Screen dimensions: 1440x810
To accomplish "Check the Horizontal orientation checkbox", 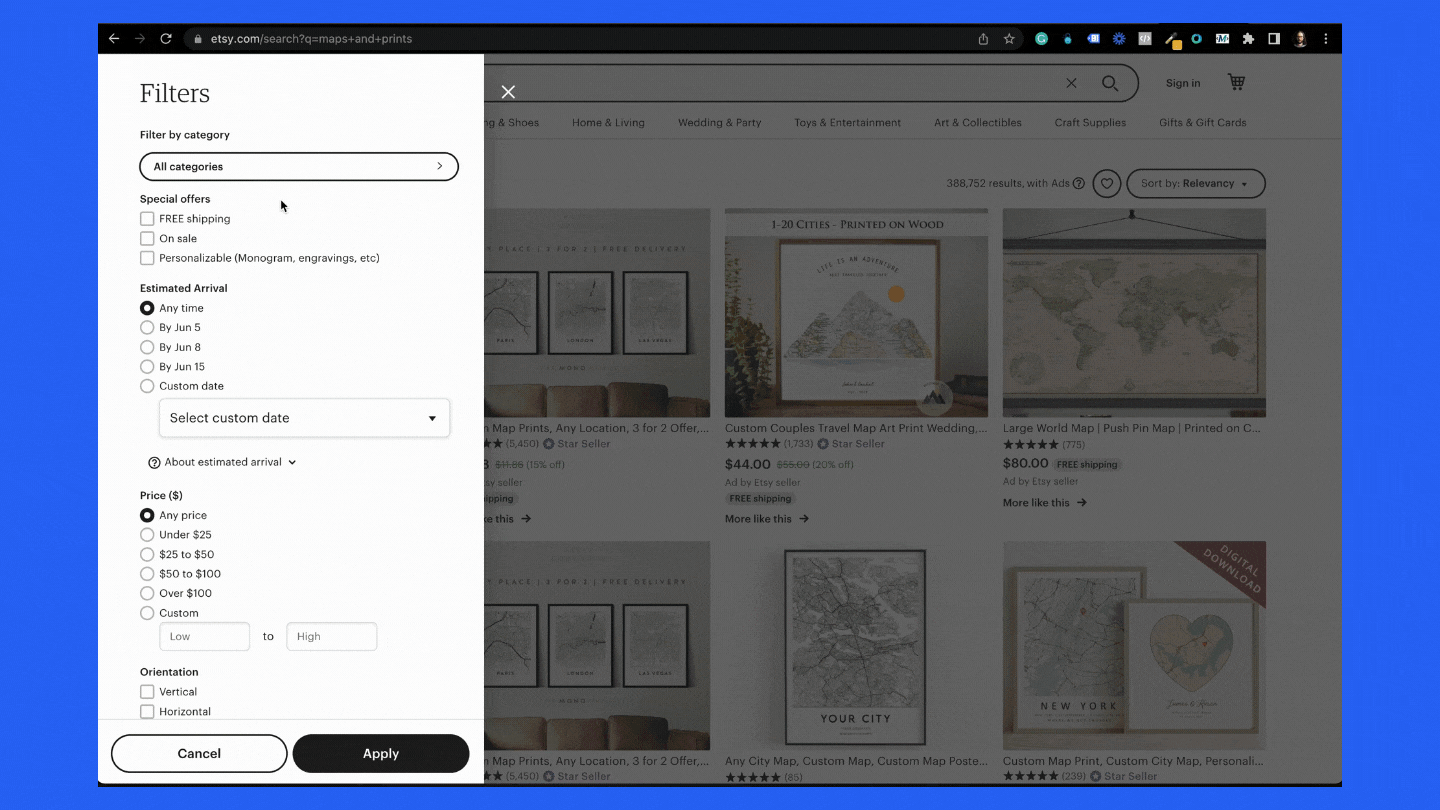I will [x=147, y=712].
